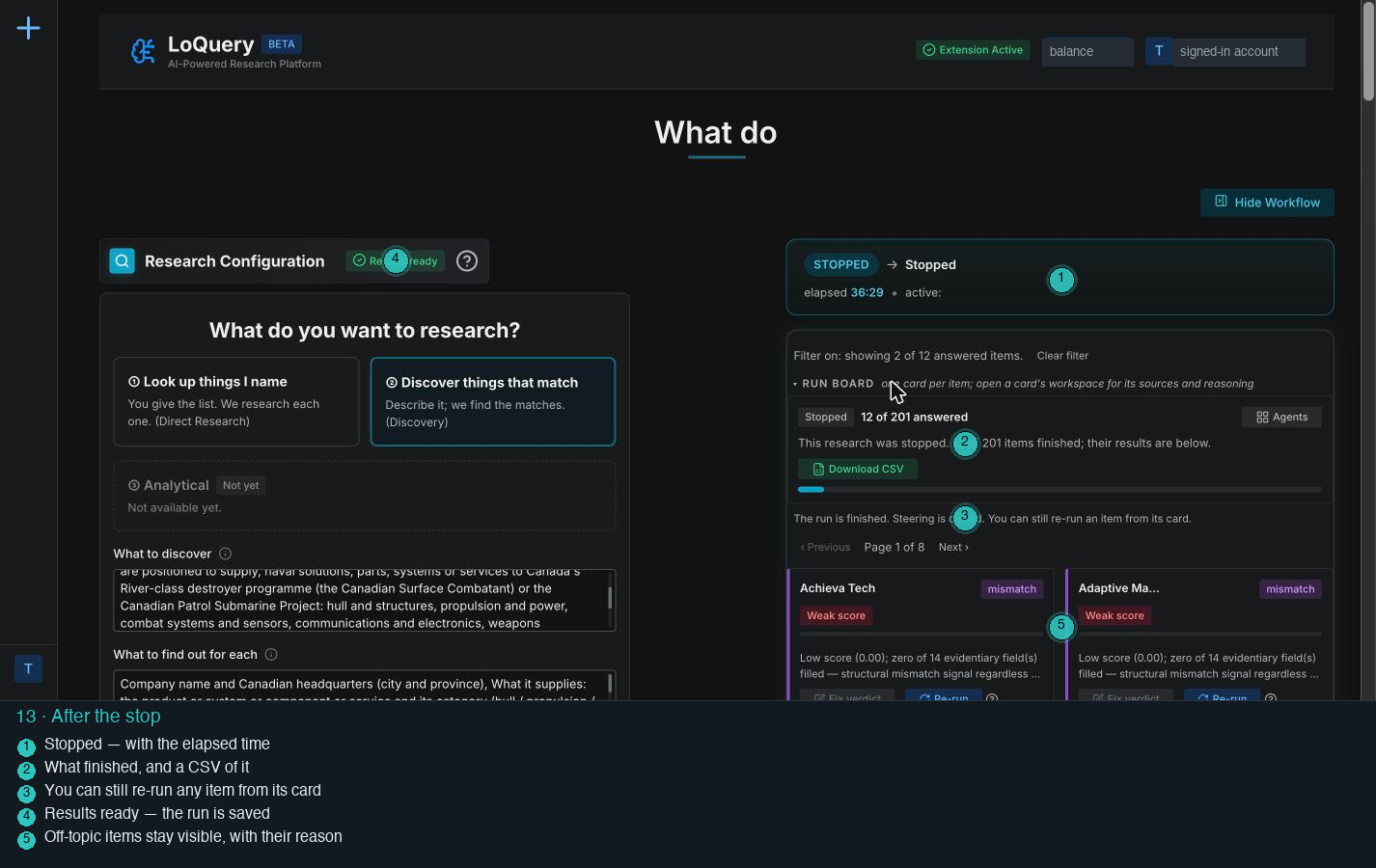Click the LoQuery brain logo icon

coord(143,51)
